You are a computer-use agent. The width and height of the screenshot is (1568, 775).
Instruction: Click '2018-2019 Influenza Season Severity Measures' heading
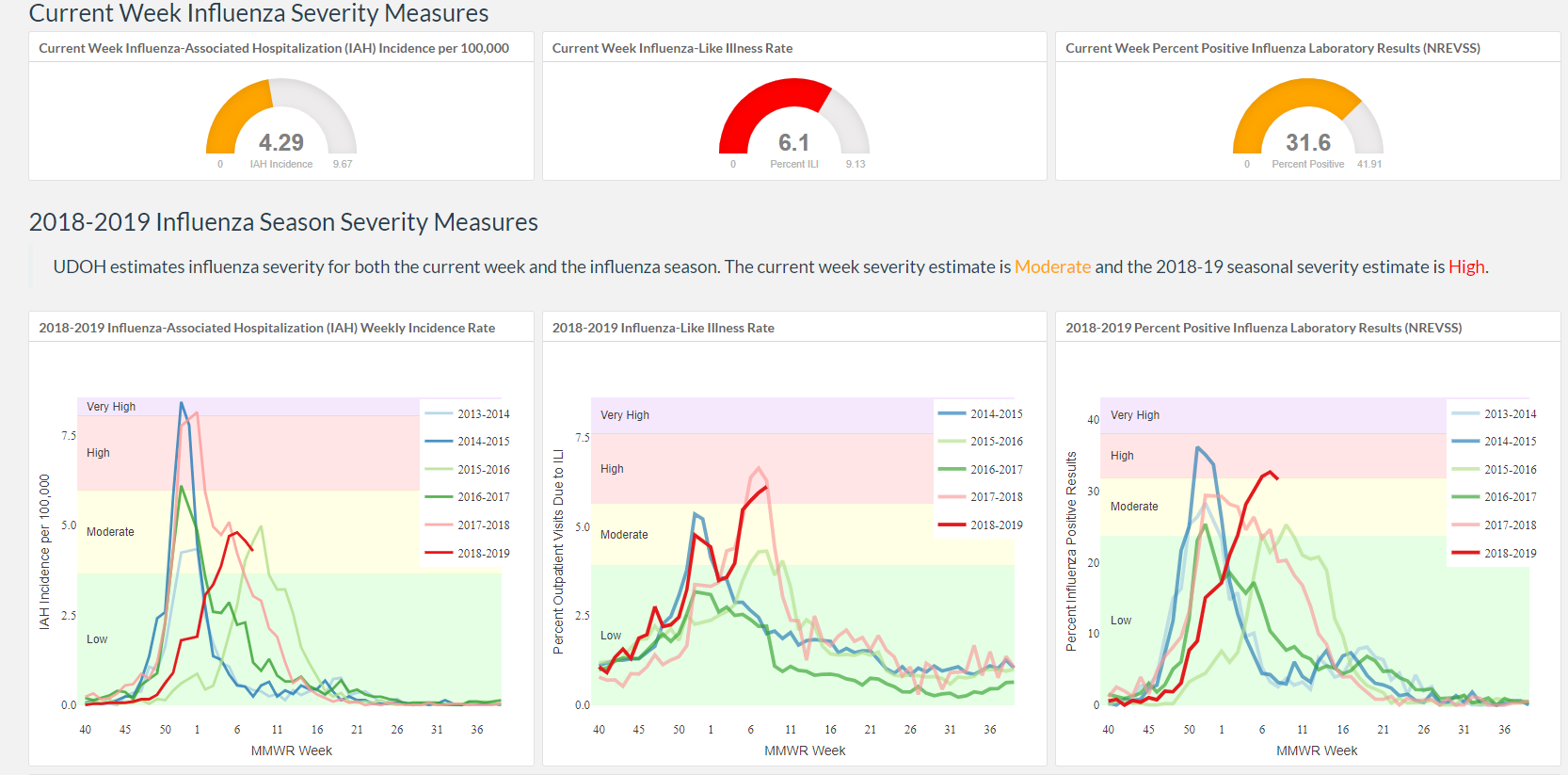pos(283,222)
